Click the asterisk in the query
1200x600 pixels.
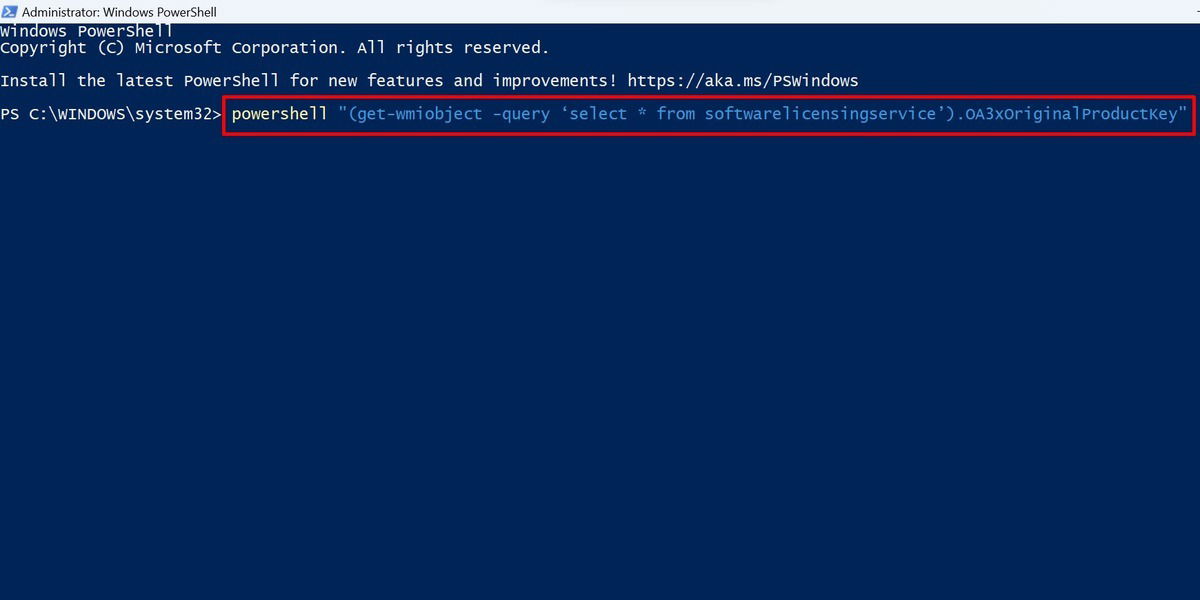click(641, 112)
